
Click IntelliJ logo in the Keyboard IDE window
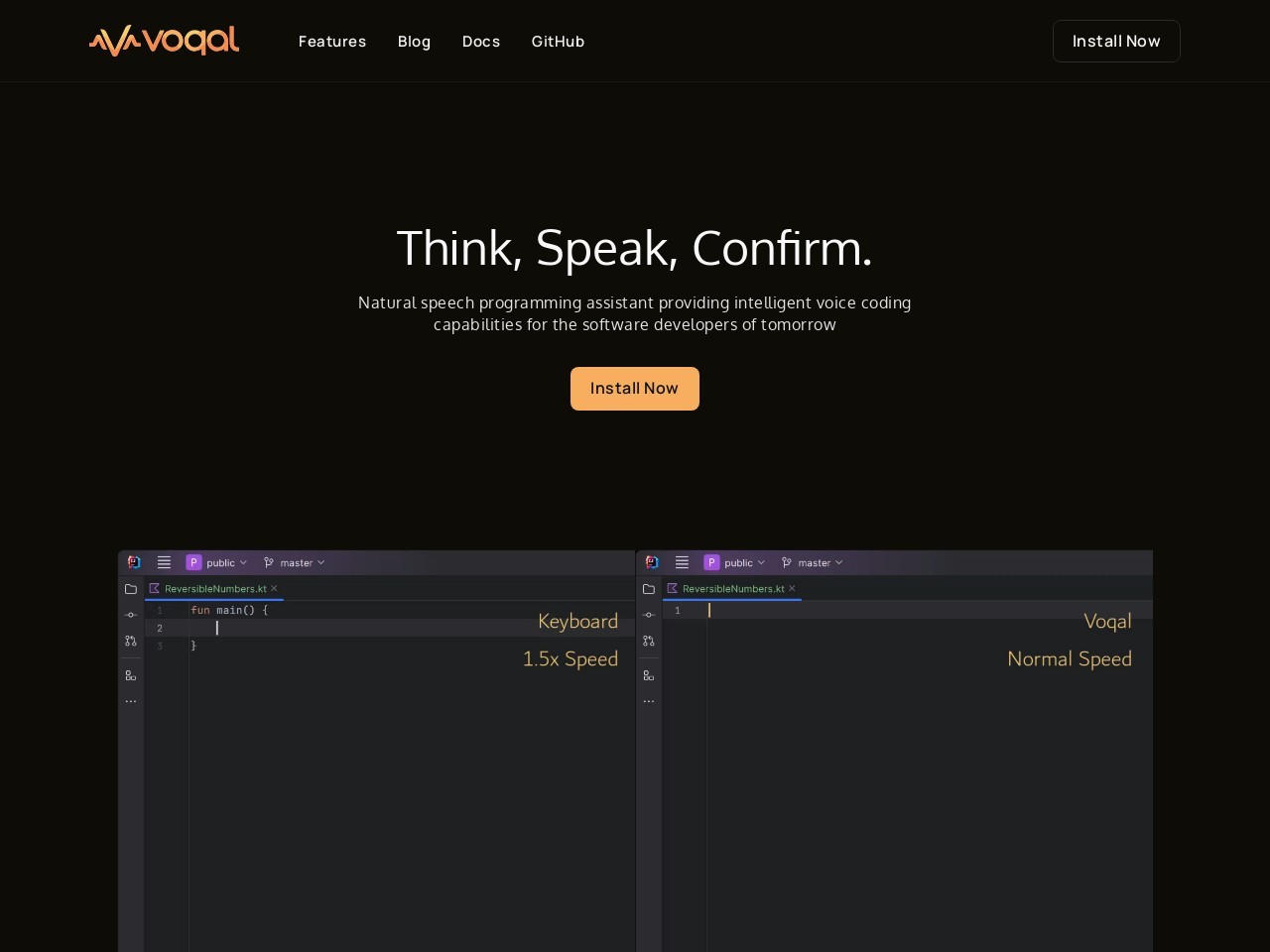coord(134,562)
